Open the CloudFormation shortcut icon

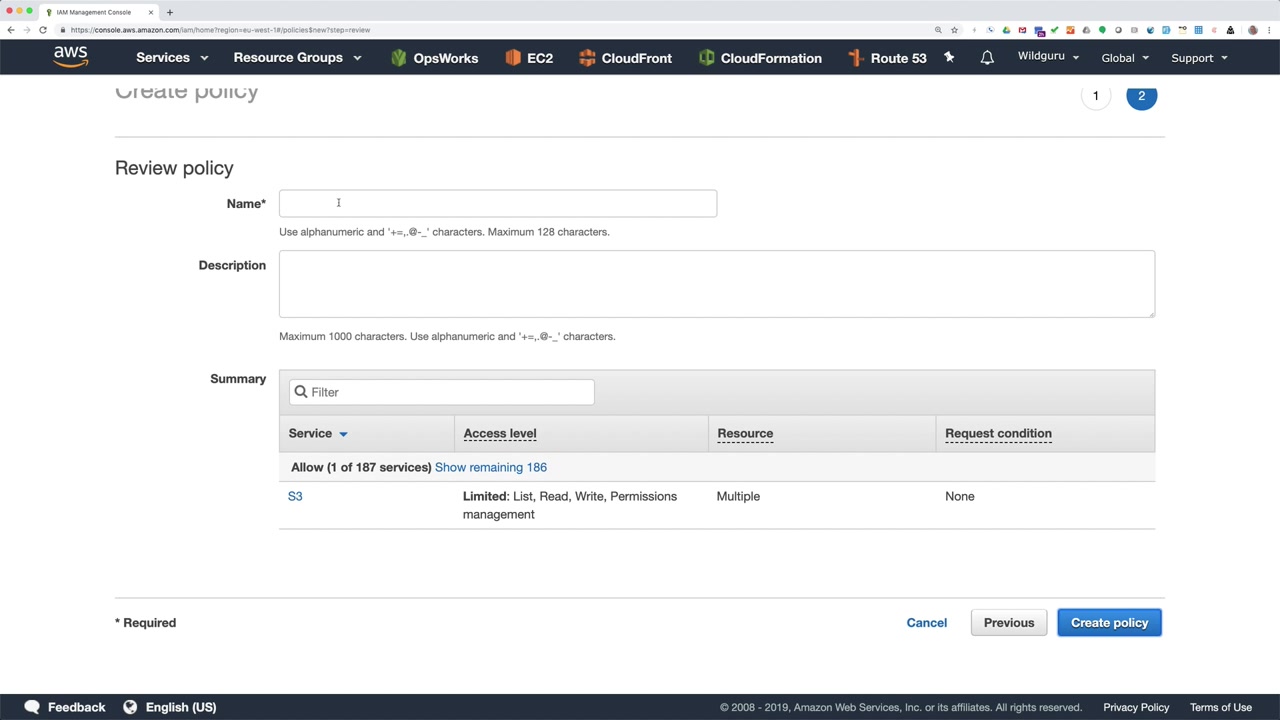tap(707, 58)
